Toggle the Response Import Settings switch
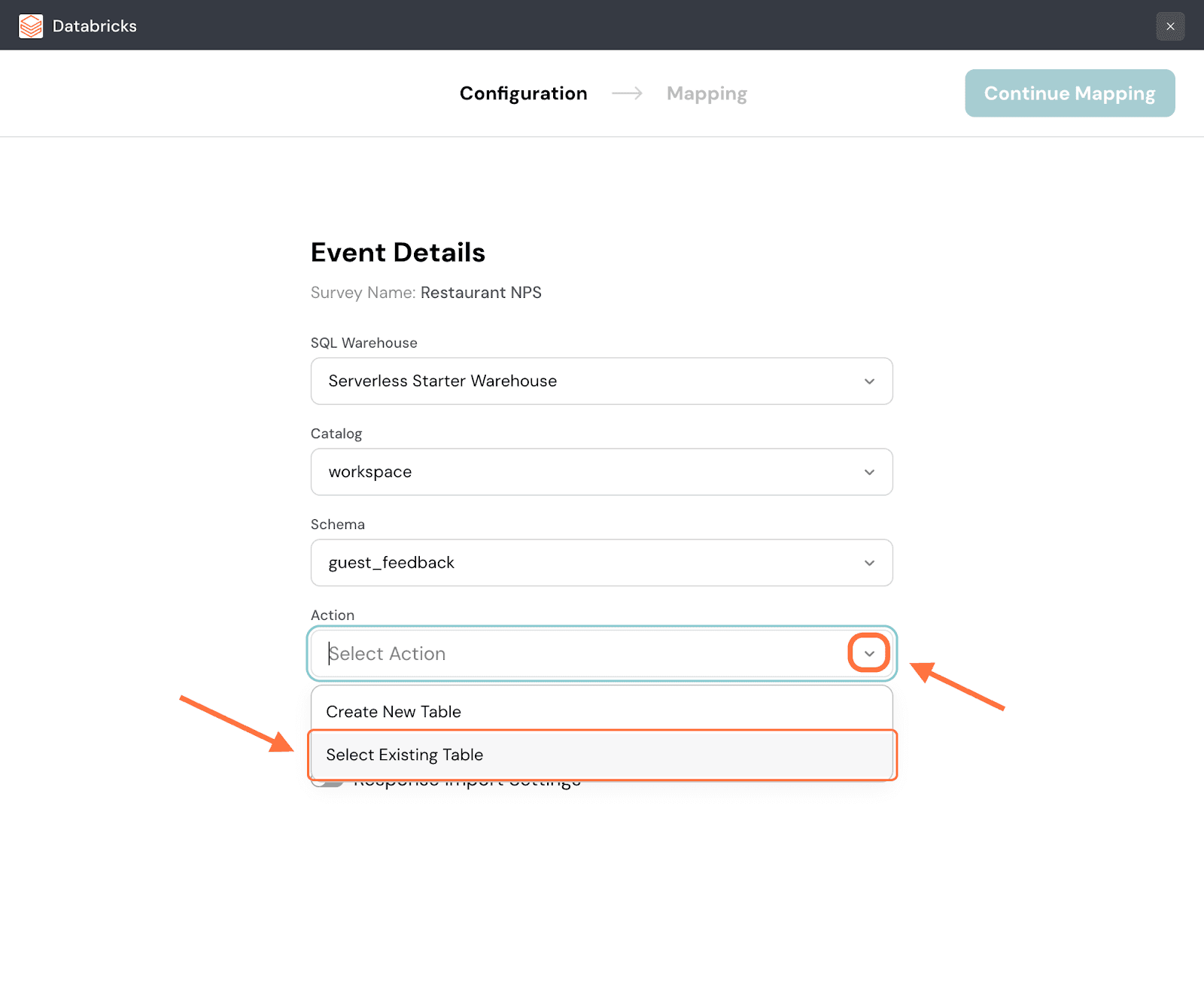1204x982 pixels. coord(327,783)
